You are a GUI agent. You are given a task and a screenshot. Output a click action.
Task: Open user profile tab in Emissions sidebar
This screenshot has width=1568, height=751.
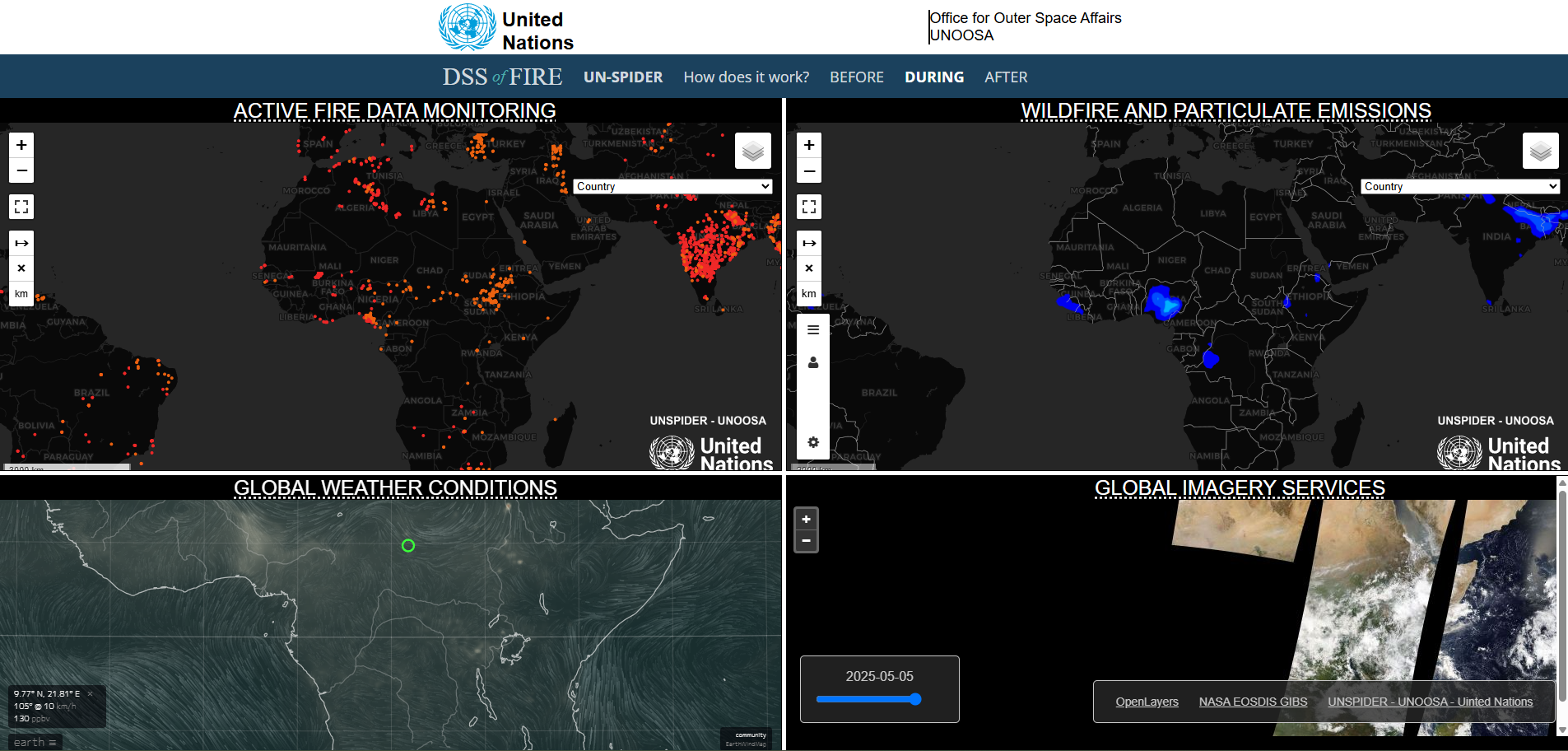tap(813, 362)
